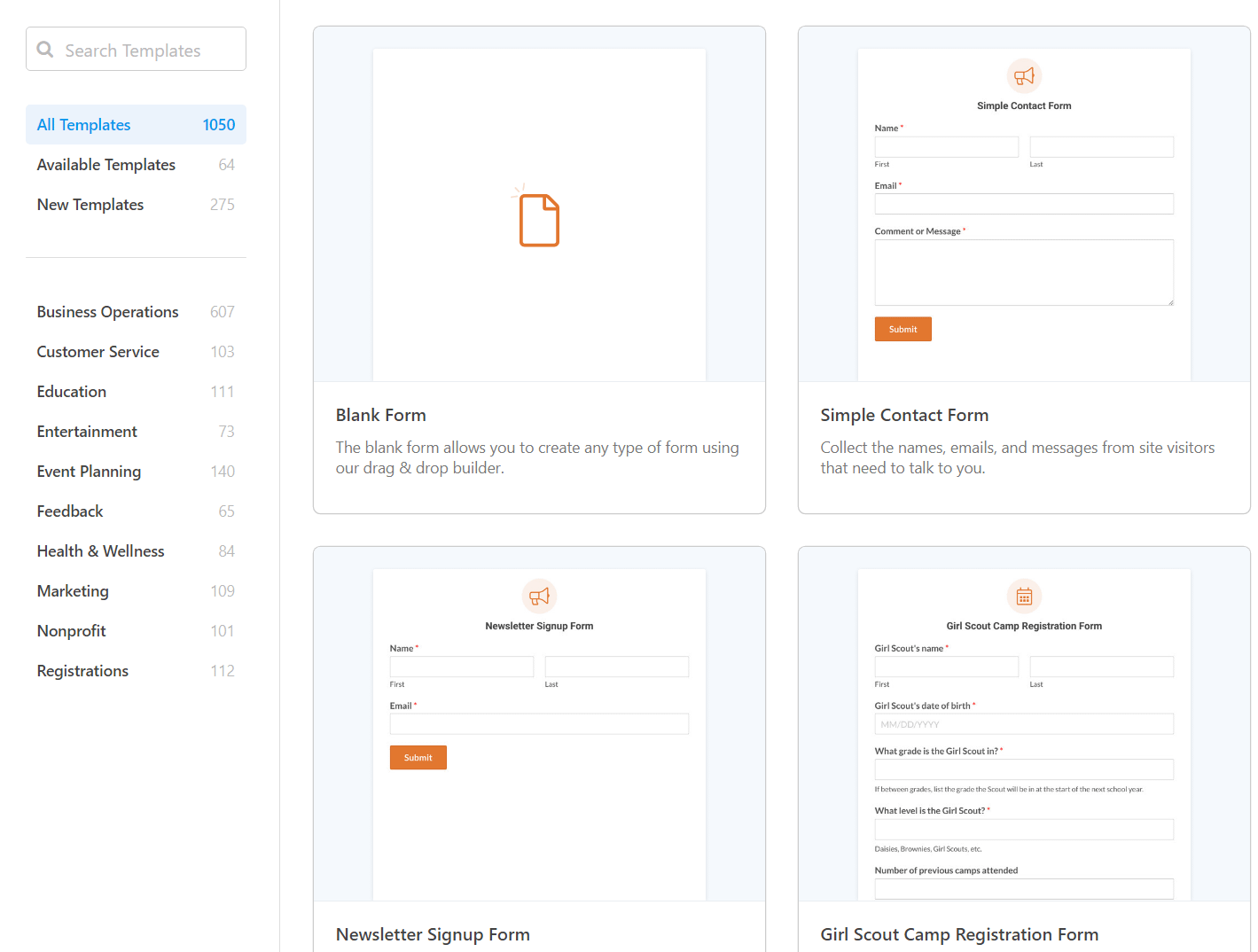Screen dimensions: 1258x952
Task: Click Submit on the Newsletter Signup Form preview
Action: point(418,757)
